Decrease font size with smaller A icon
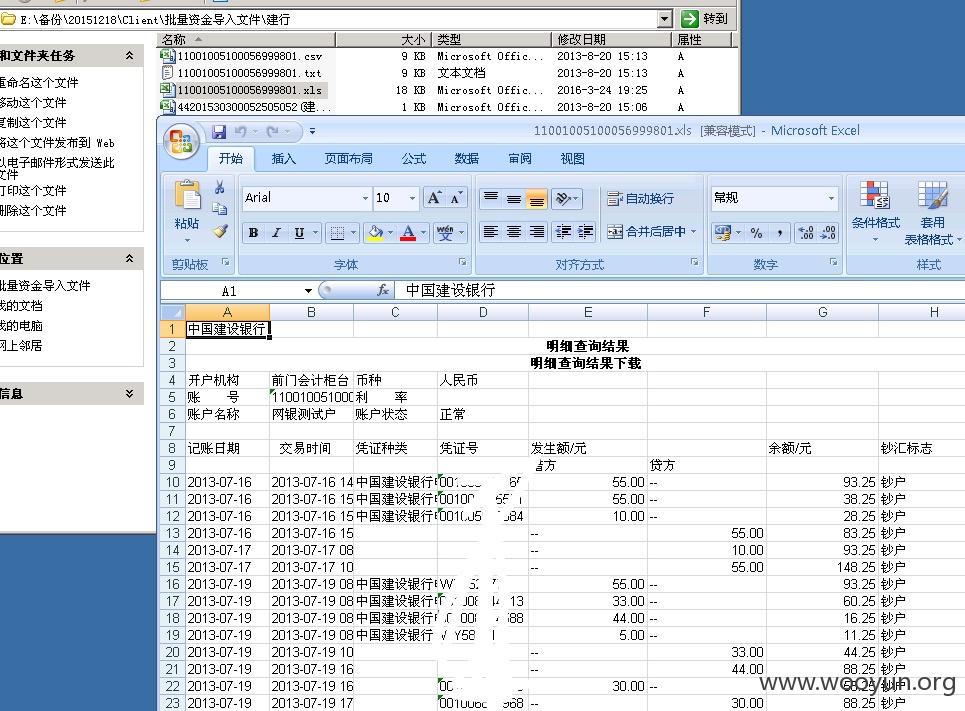This screenshot has width=965, height=711. point(456,198)
